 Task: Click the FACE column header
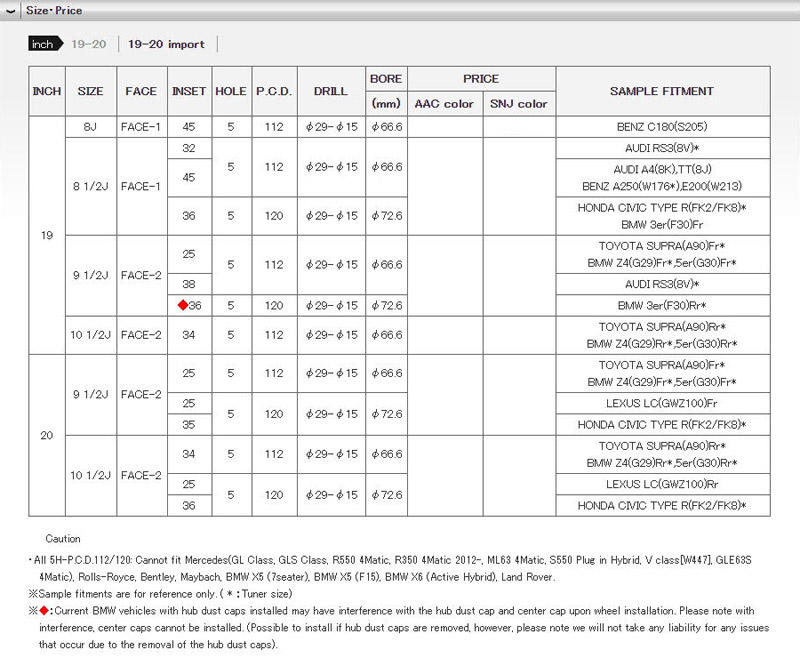(x=141, y=91)
